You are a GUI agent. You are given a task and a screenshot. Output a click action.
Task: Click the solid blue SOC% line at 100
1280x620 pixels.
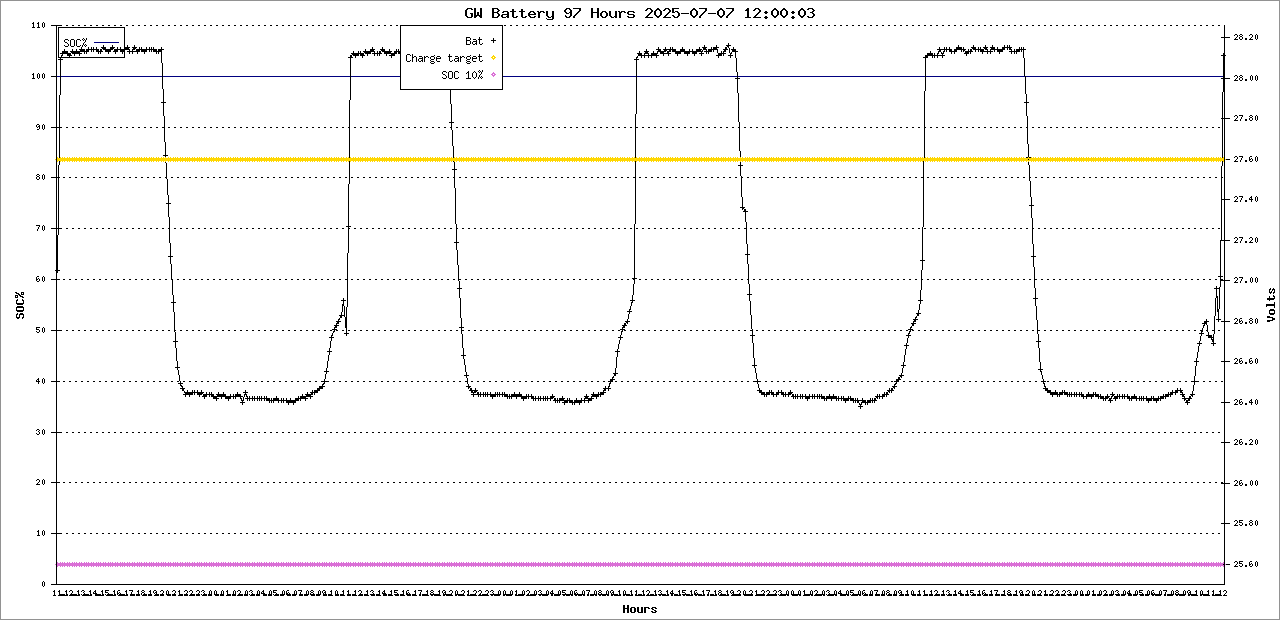click(640, 76)
